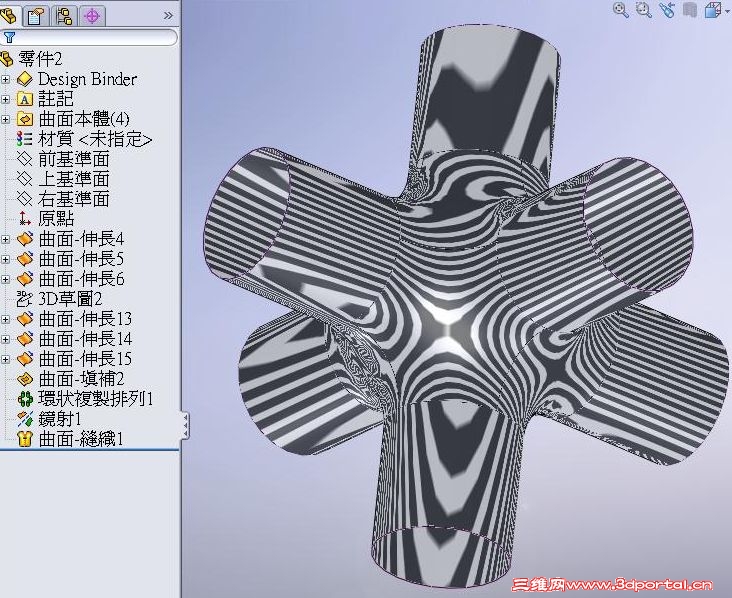
Task: Click the 曲面-伸長13 surface extrude icon
Action: [25, 319]
